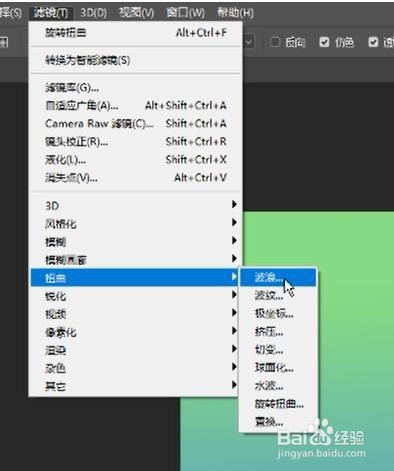Select 旋转扭曲... in the distort submenu
The image size is (394, 471).
coord(278,404)
